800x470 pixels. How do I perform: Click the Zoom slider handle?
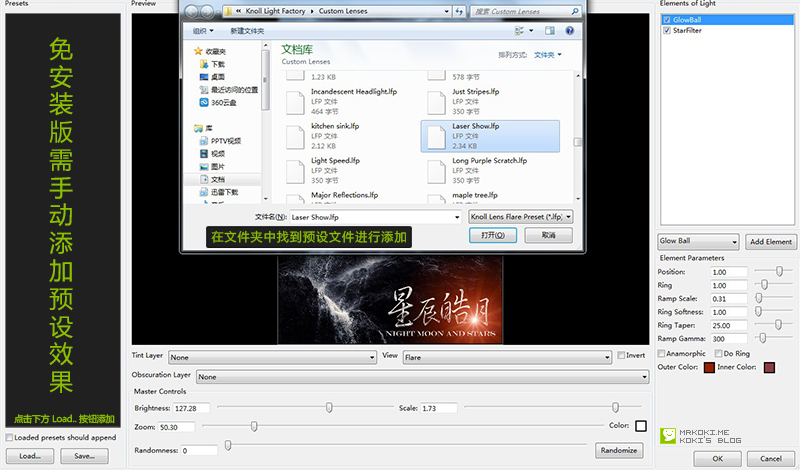coord(254,426)
